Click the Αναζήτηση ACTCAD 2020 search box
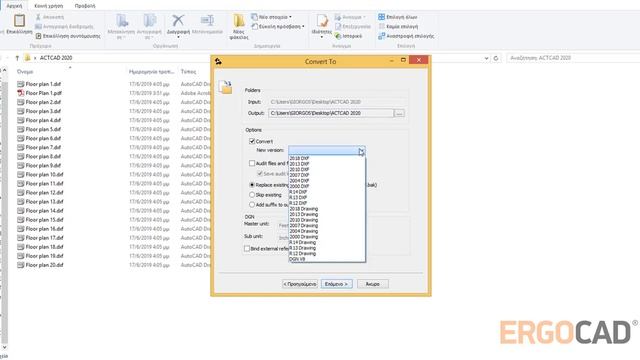Screen dimensions: 640x360 coord(572,58)
